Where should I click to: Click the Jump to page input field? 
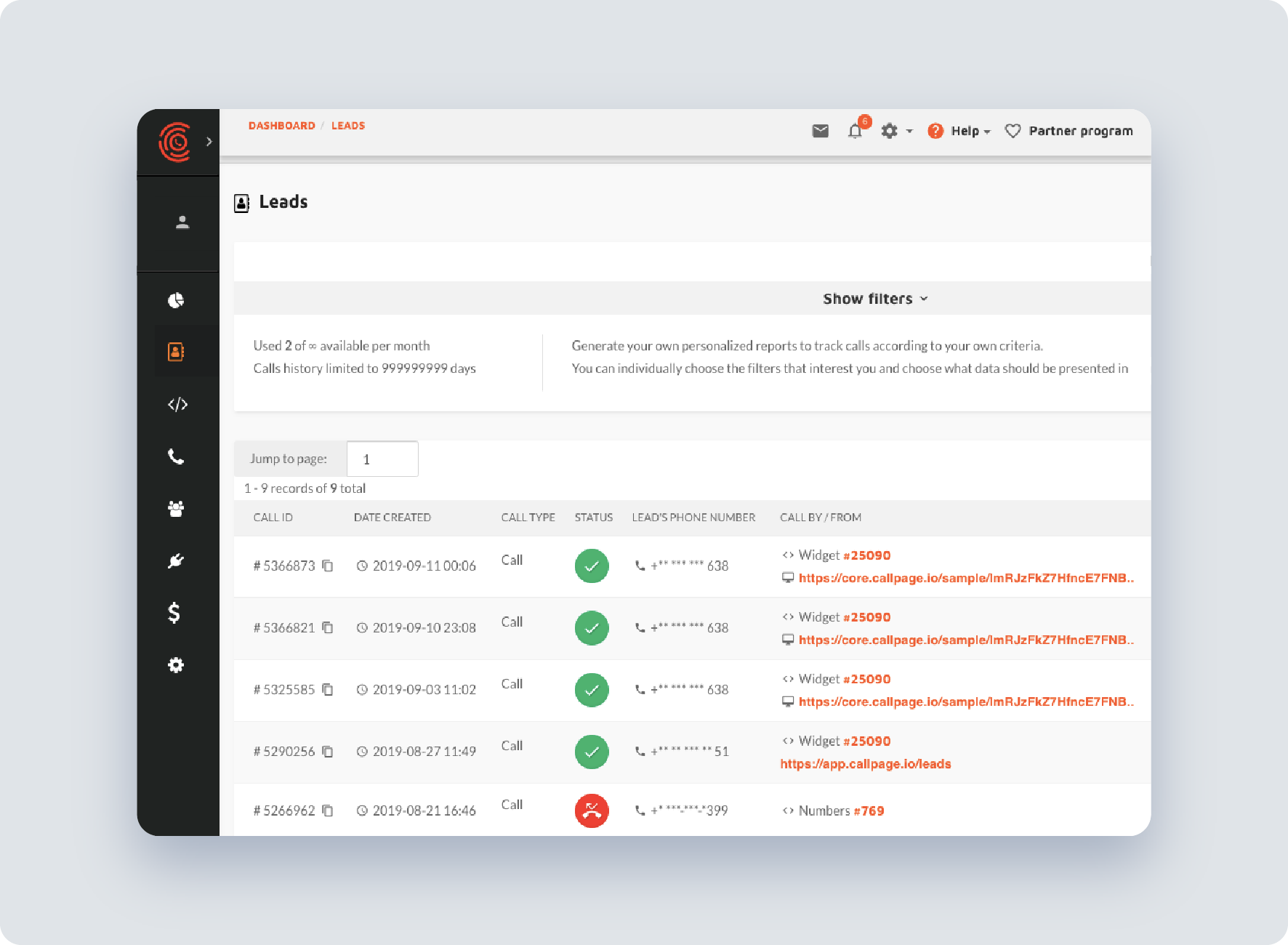point(382,458)
